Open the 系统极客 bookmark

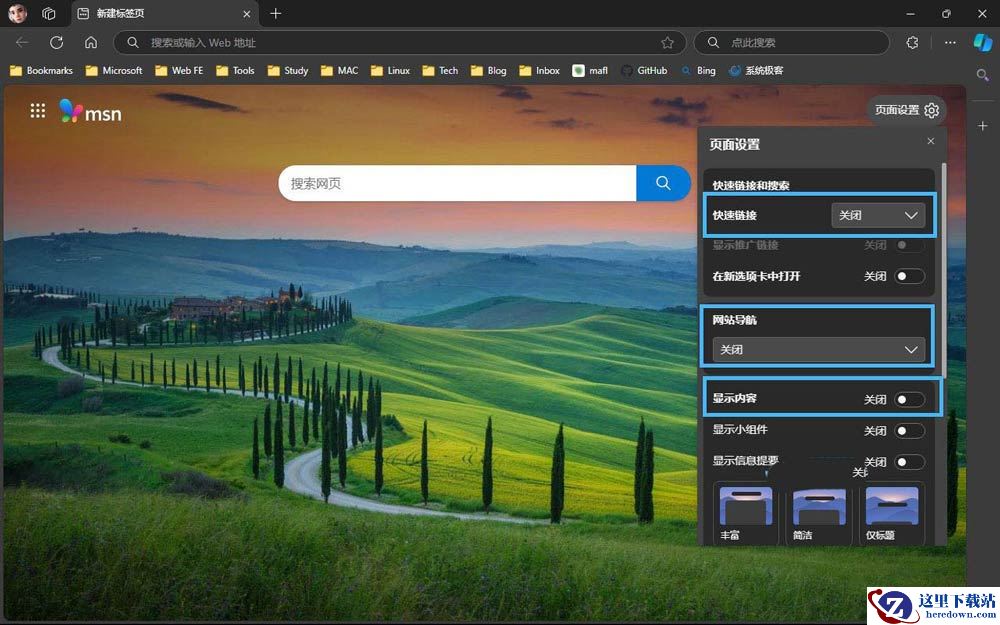point(756,71)
